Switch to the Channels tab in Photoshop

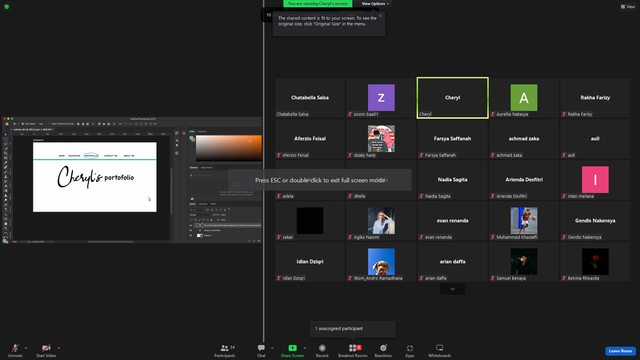203,204
